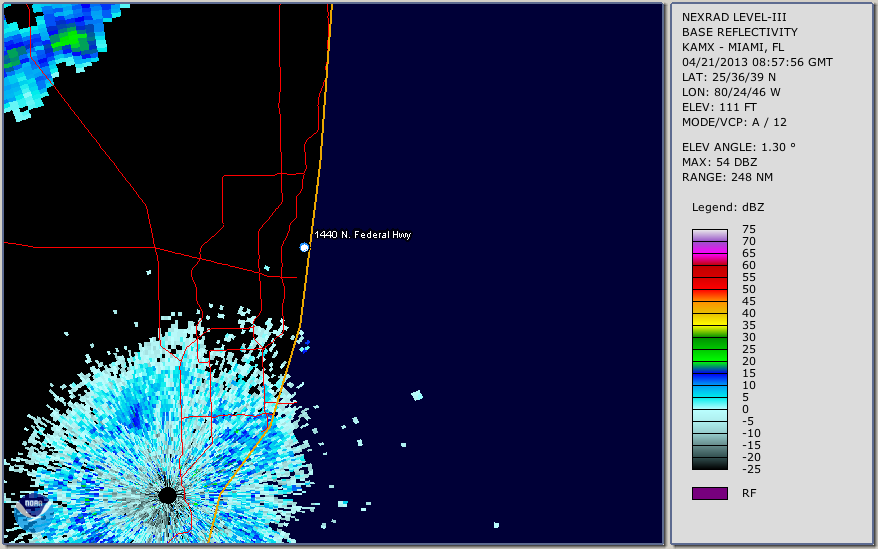Click the purple RF legend swatch
The width and height of the screenshot is (878, 549).
pyautogui.click(x=709, y=493)
